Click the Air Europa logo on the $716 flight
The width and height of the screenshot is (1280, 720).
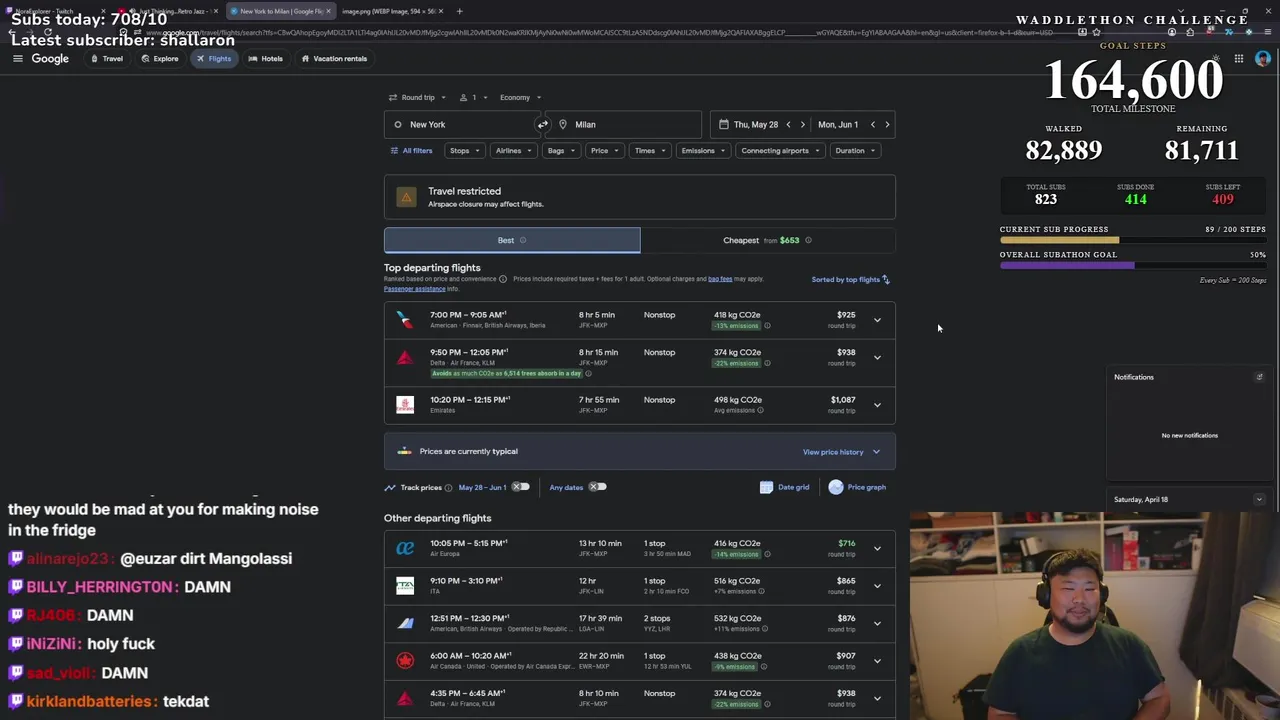[404, 548]
